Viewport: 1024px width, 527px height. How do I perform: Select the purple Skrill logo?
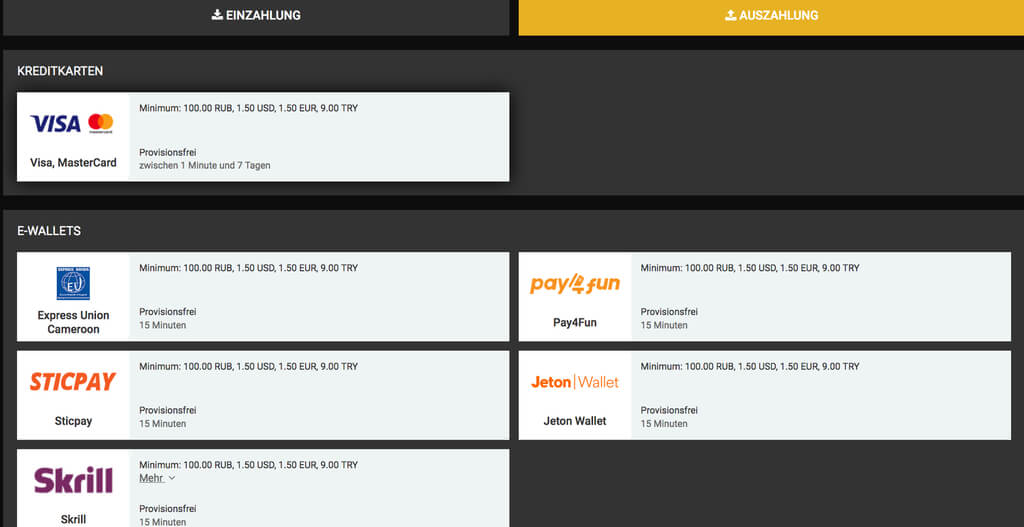click(x=73, y=480)
